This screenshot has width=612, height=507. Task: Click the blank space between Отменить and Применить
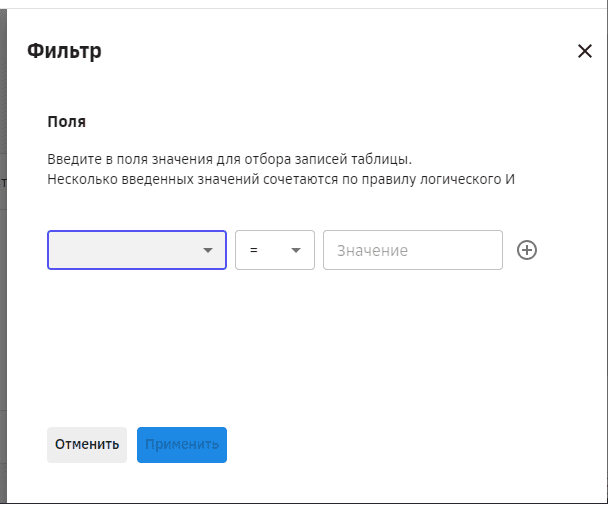pos(132,445)
